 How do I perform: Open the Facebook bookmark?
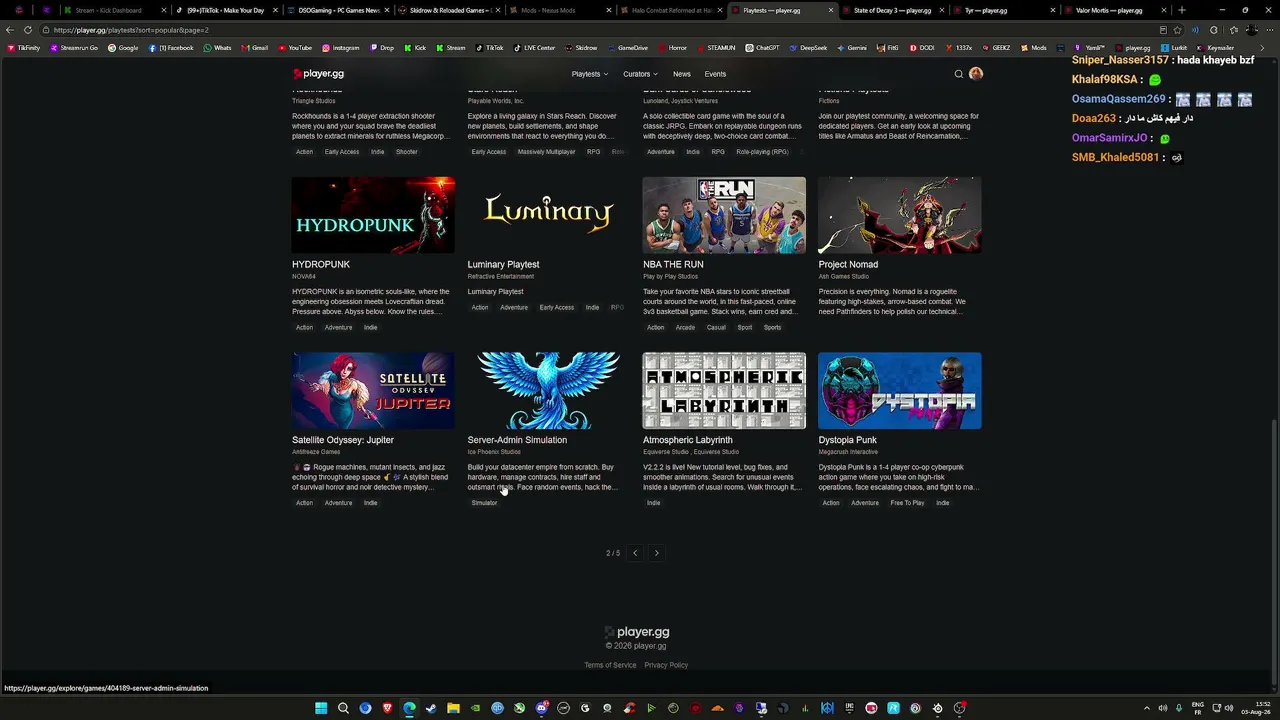click(171, 48)
